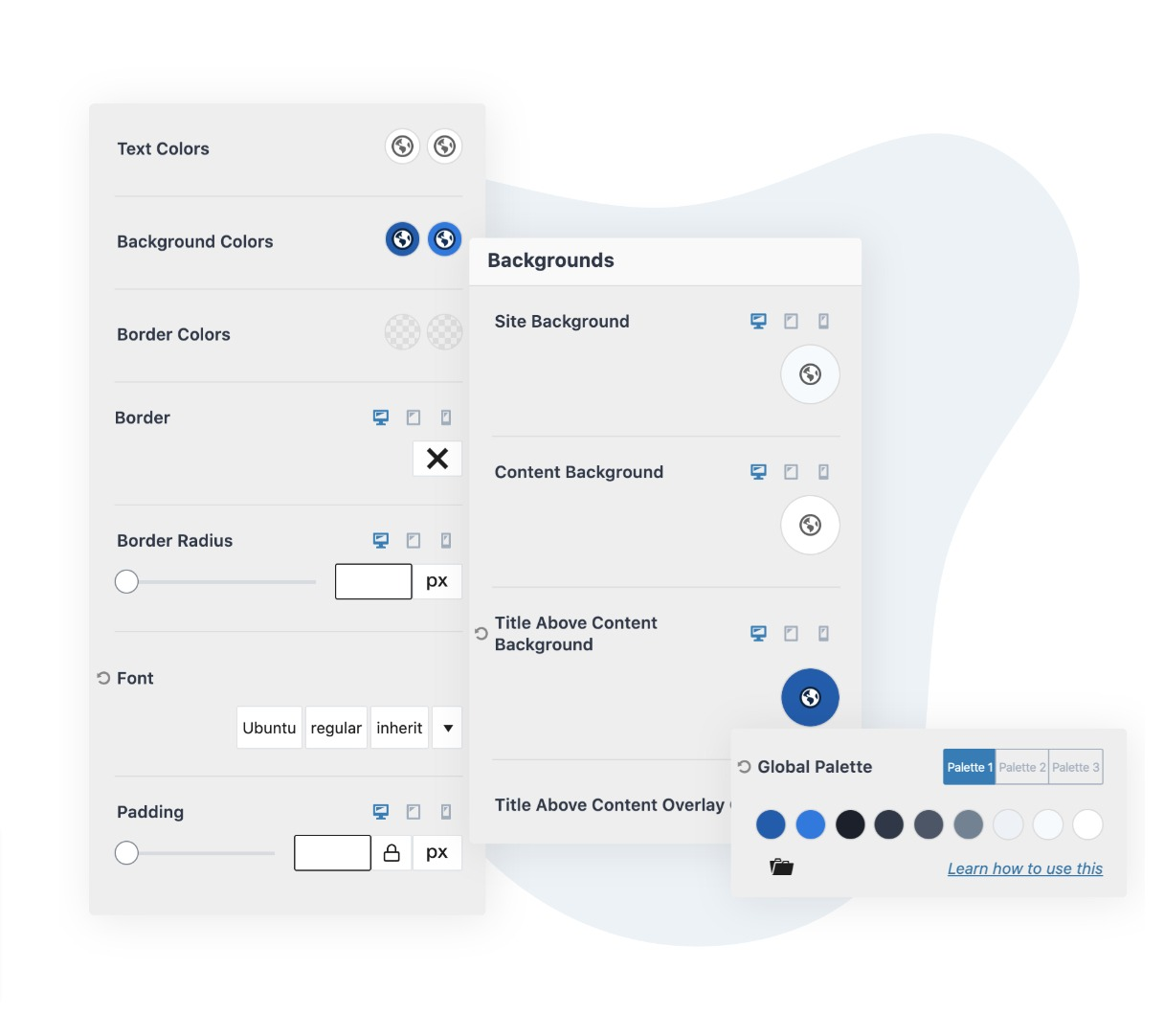Reset the Font setting
The image size is (1164, 1036).
click(x=103, y=678)
